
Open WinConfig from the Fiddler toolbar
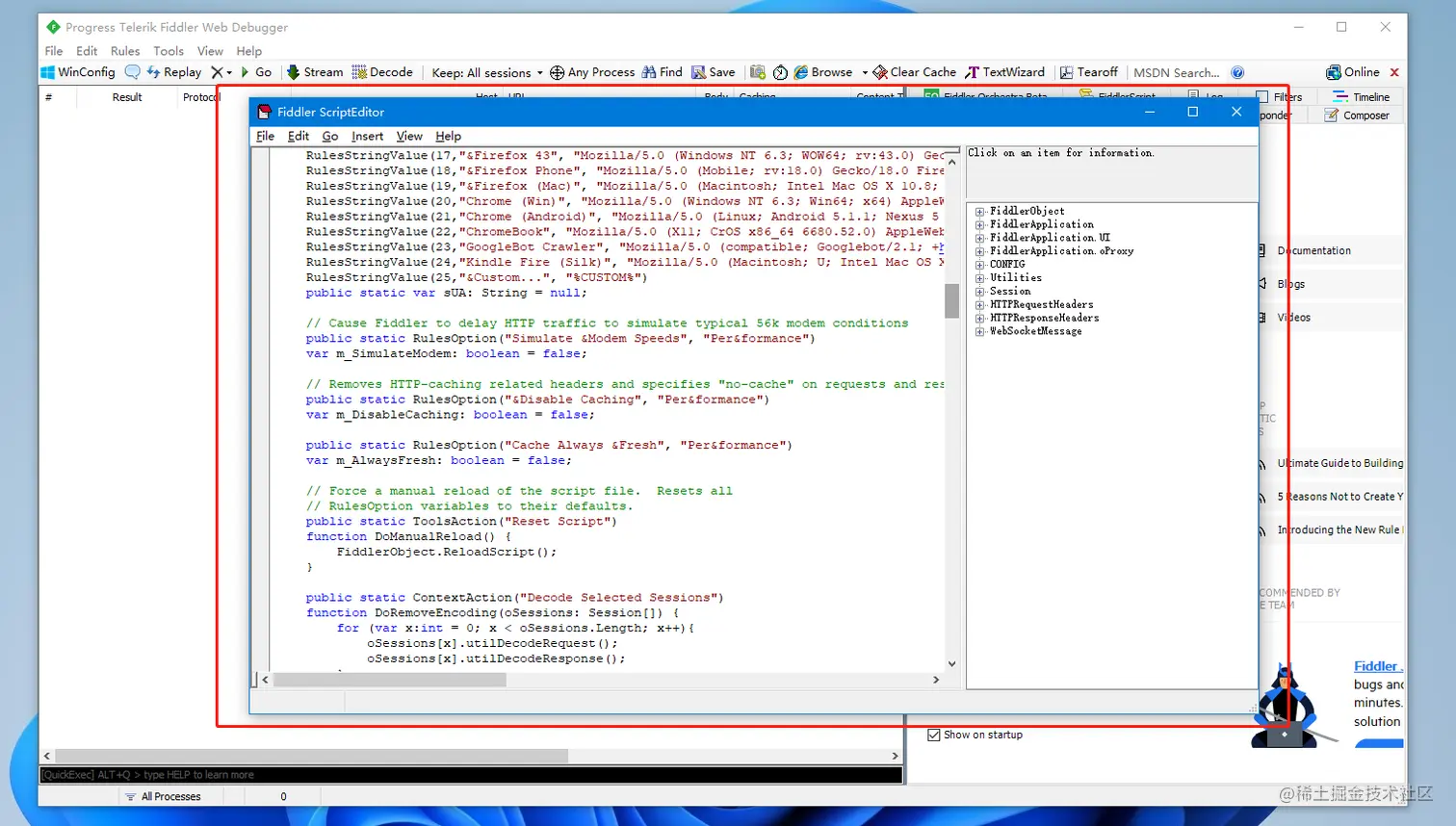click(78, 72)
